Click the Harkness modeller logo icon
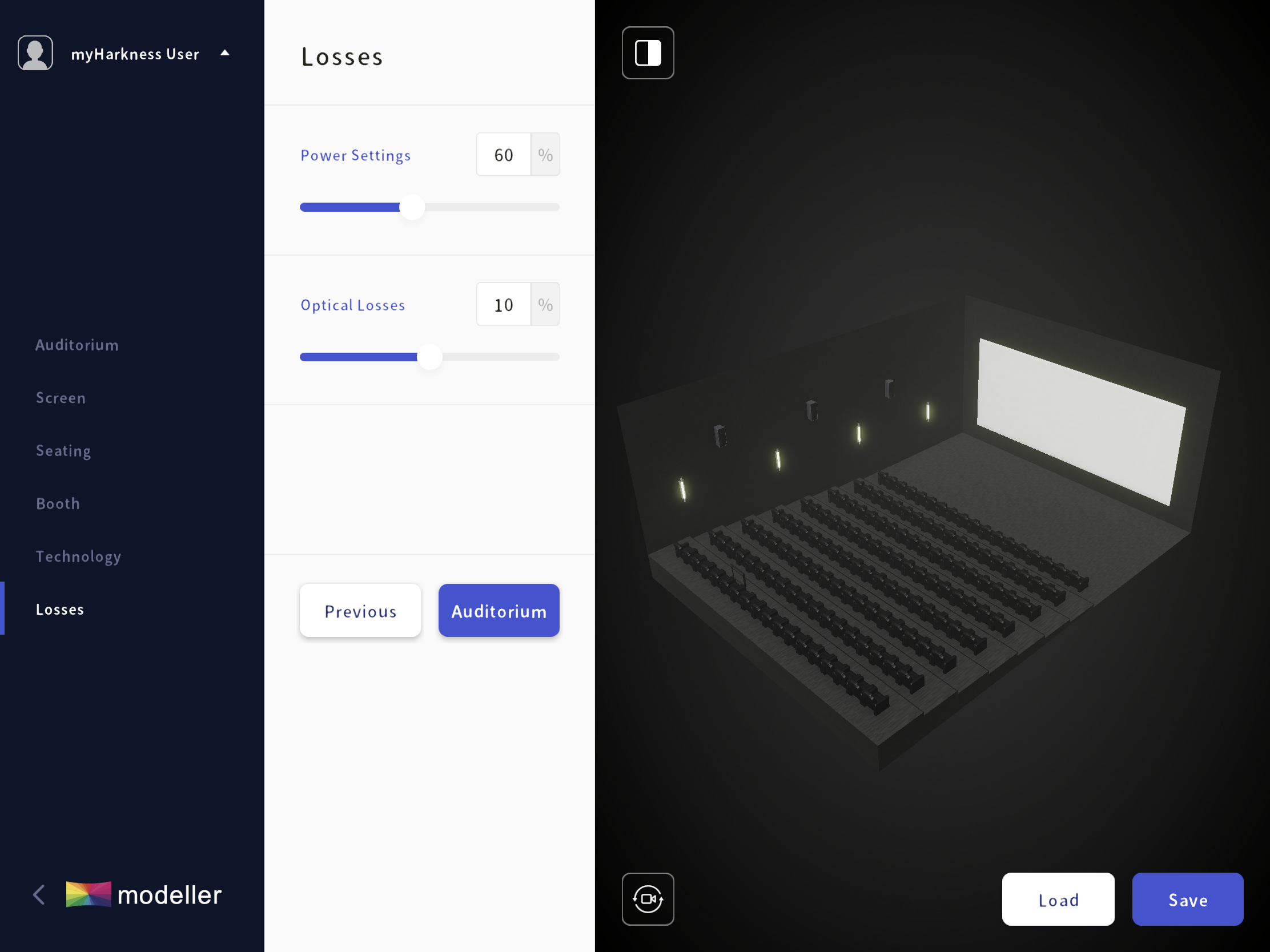 (89, 896)
